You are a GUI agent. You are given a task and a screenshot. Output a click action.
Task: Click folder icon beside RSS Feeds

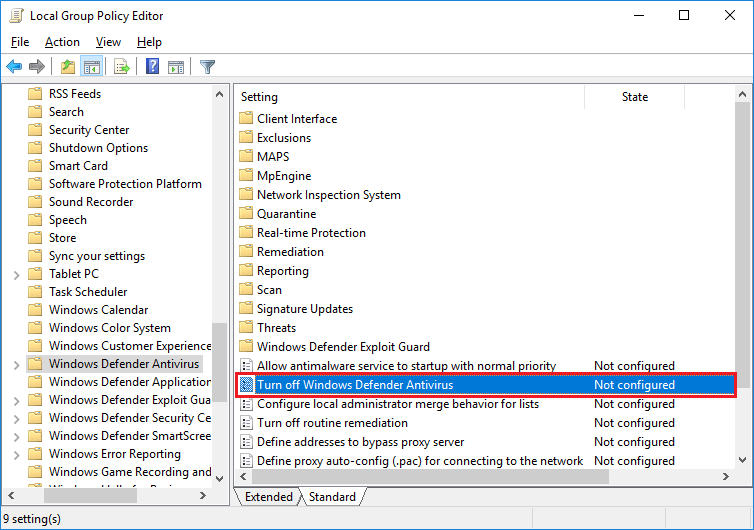(35, 93)
